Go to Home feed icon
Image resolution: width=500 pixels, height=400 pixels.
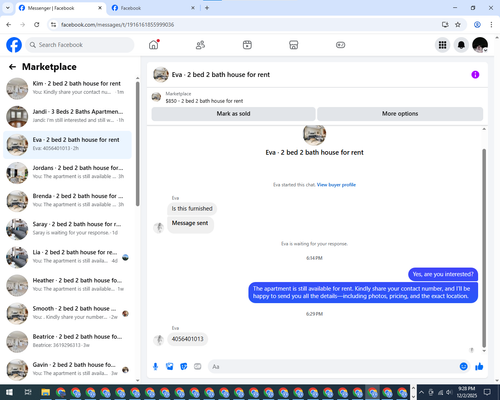[x=154, y=45]
